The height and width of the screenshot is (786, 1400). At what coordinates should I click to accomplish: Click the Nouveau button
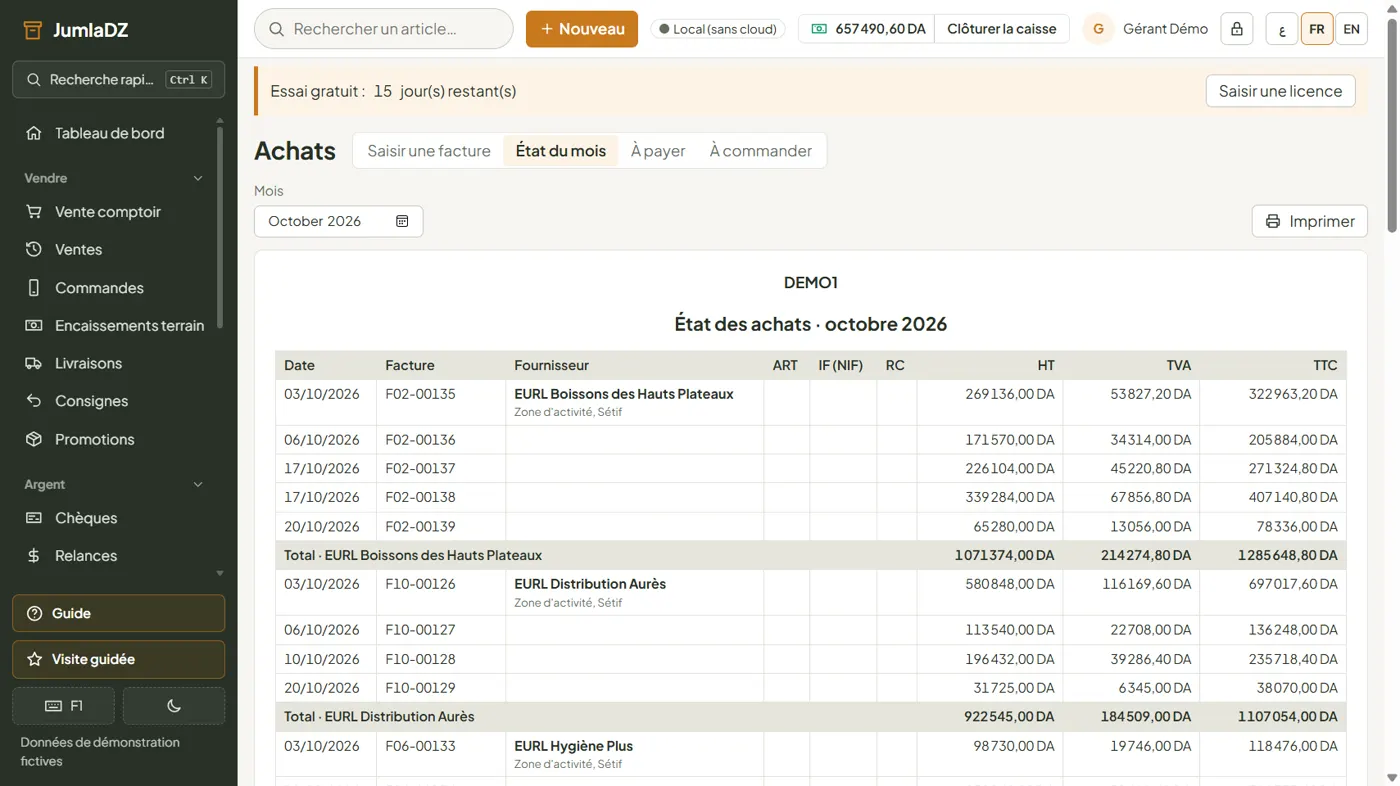582,29
